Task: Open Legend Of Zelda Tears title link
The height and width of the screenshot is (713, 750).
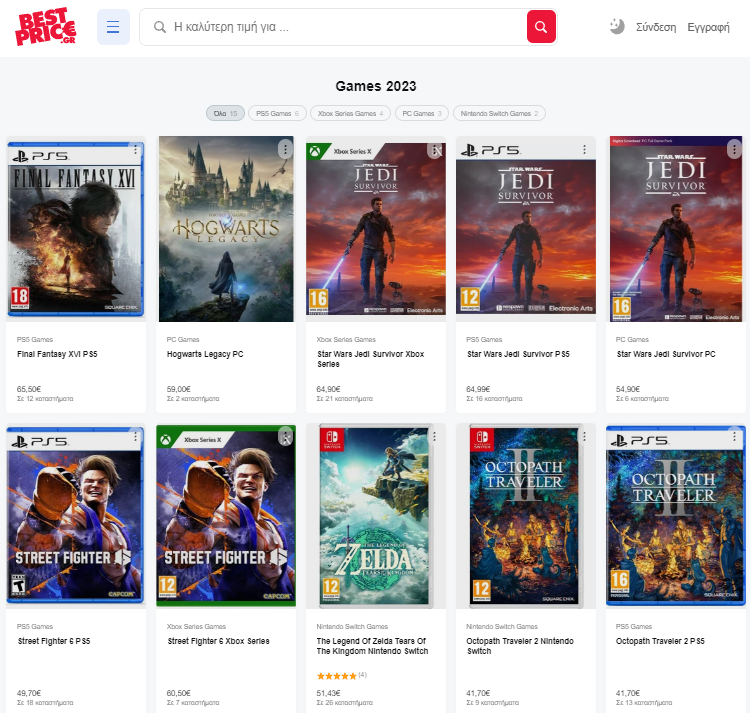Action: pyautogui.click(x=372, y=646)
